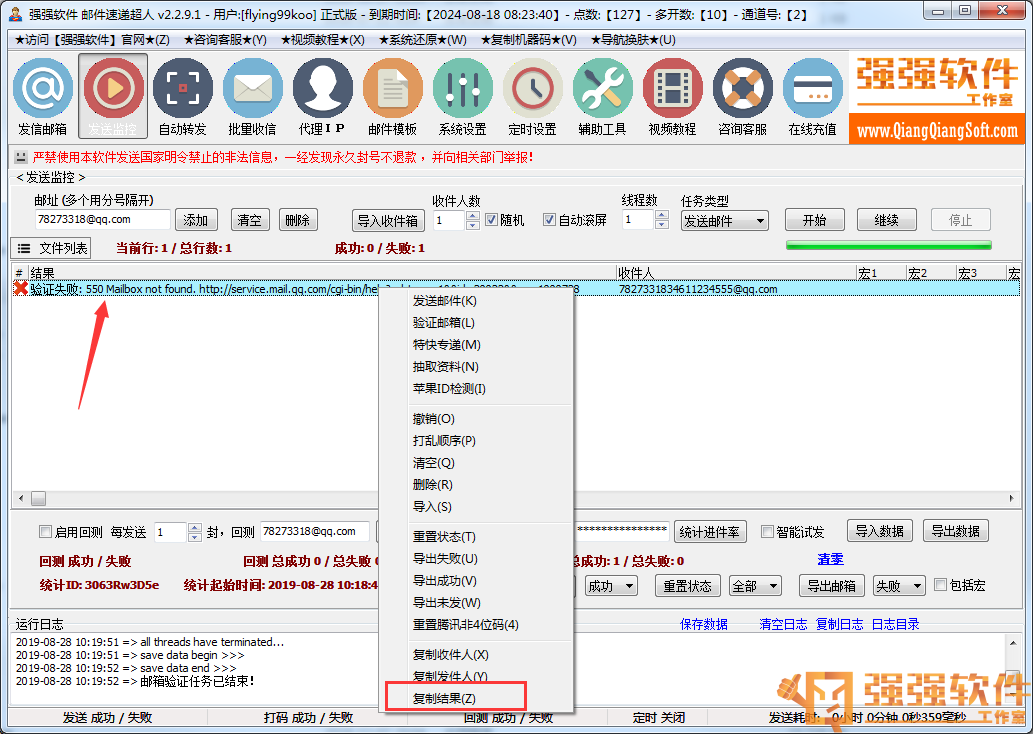The width and height of the screenshot is (1033, 734).
Task: Open the 失败 dropdown beside 导出邮箱
Action: coord(899,586)
